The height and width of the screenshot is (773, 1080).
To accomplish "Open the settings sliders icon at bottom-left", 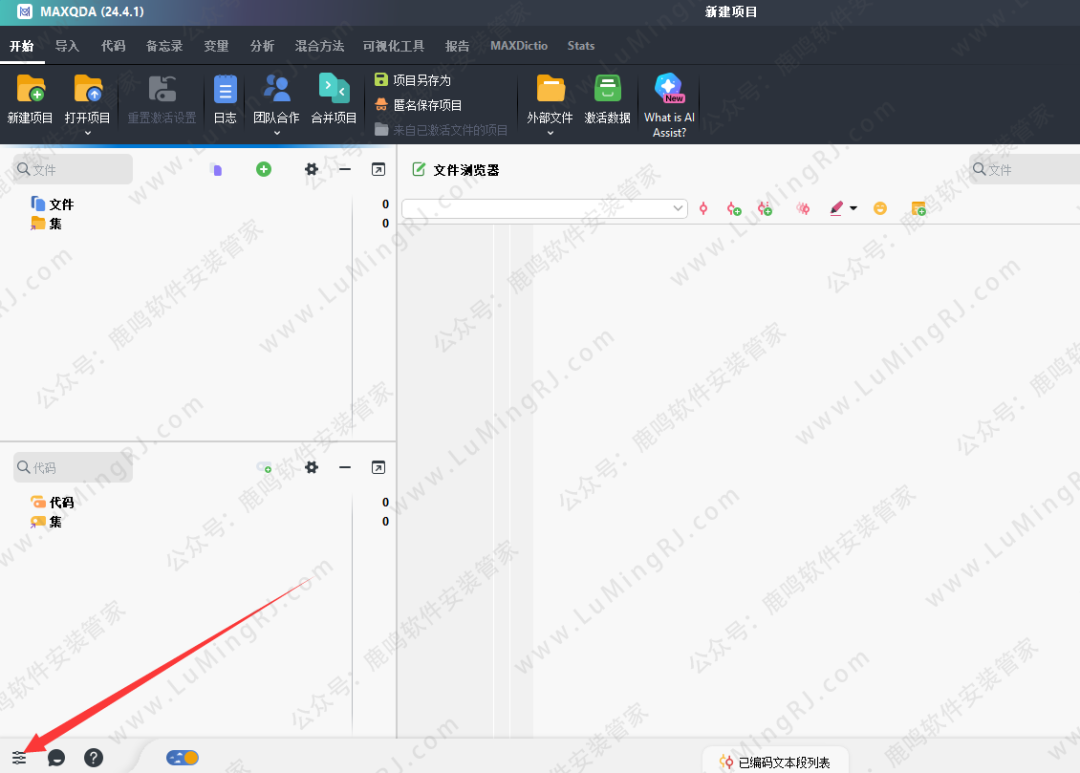I will coord(19,758).
